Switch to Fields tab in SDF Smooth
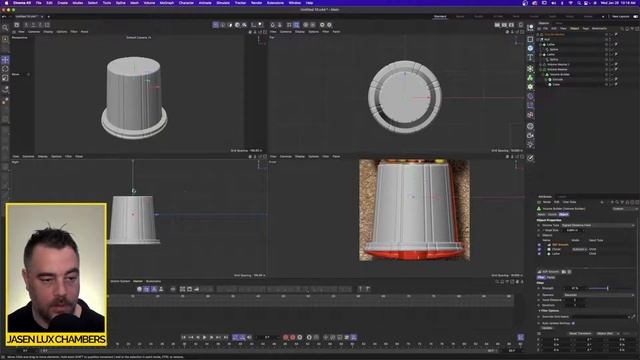The width and height of the screenshot is (640, 360). (551, 277)
